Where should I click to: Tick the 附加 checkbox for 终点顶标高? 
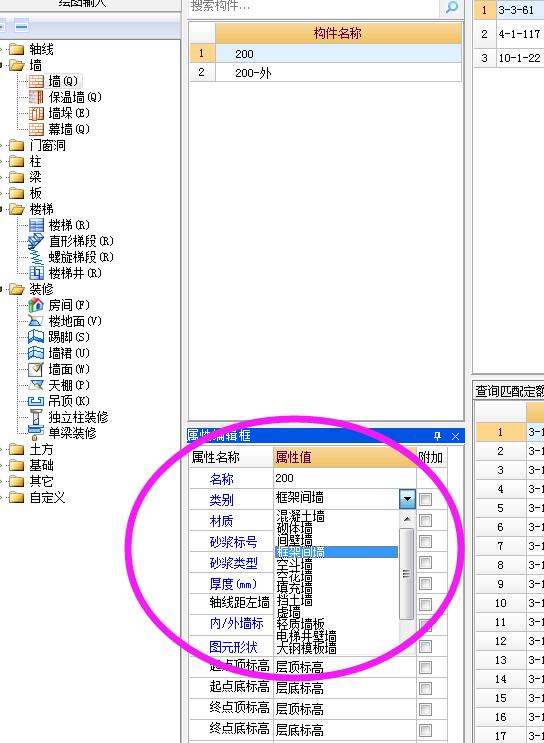coord(426,709)
